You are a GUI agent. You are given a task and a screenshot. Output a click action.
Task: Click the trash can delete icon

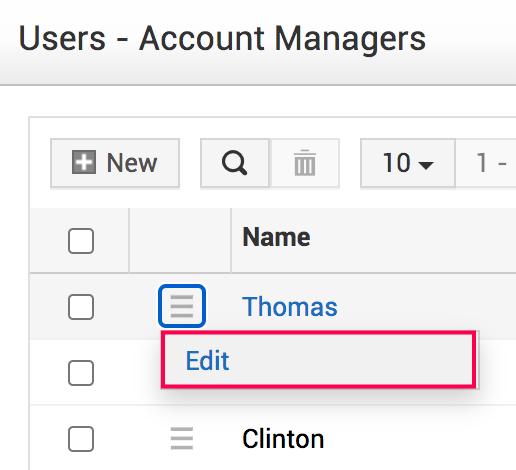[305, 163]
